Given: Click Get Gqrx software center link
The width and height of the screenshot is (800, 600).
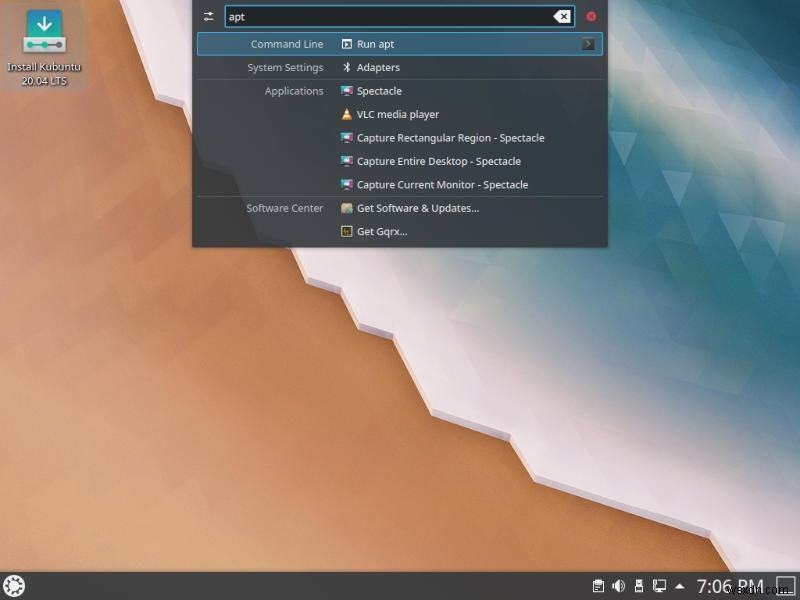Looking at the screenshot, I should click(x=380, y=231).
